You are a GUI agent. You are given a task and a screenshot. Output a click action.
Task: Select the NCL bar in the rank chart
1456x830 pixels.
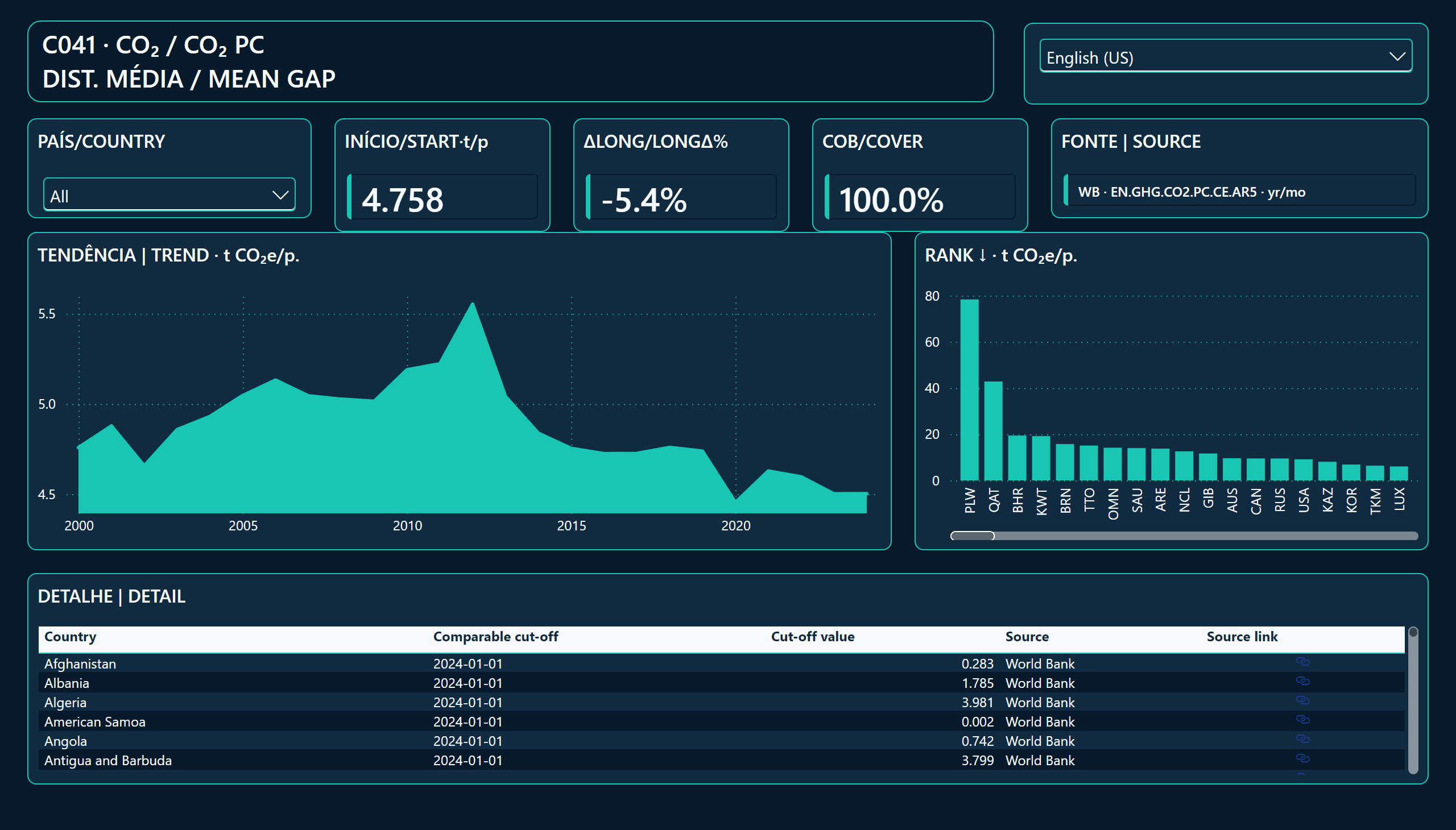click(x=1185, y=466)
